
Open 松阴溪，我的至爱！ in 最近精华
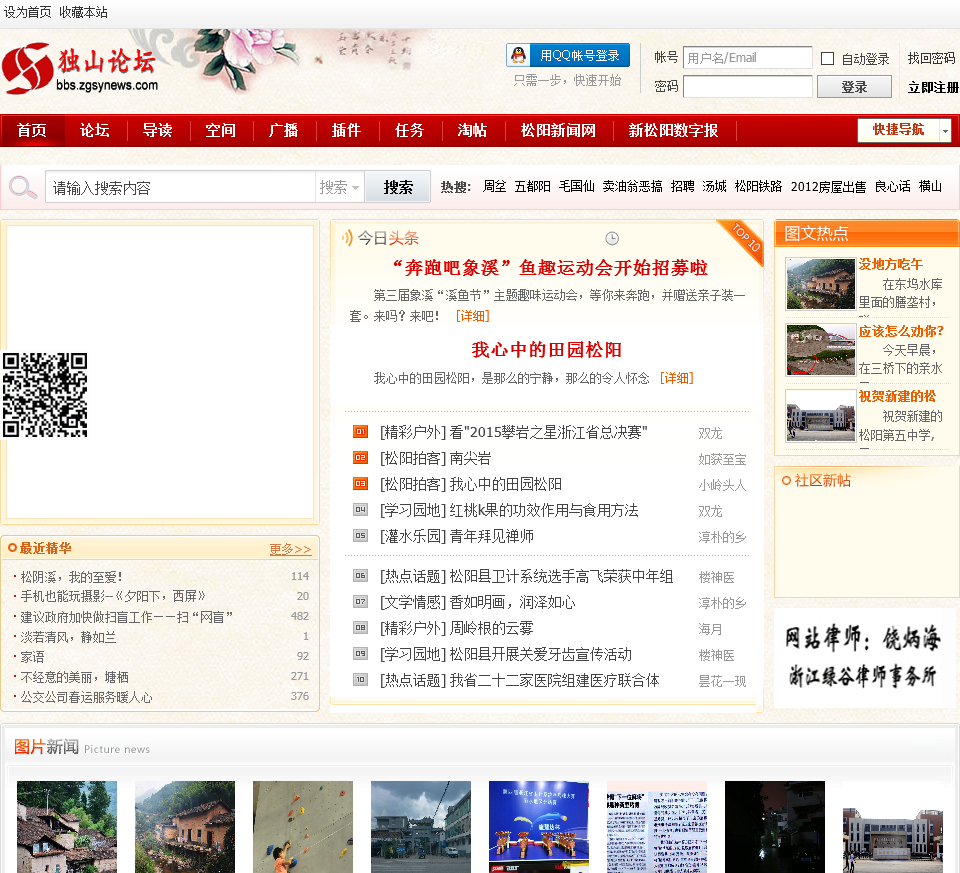click(71, 577)
